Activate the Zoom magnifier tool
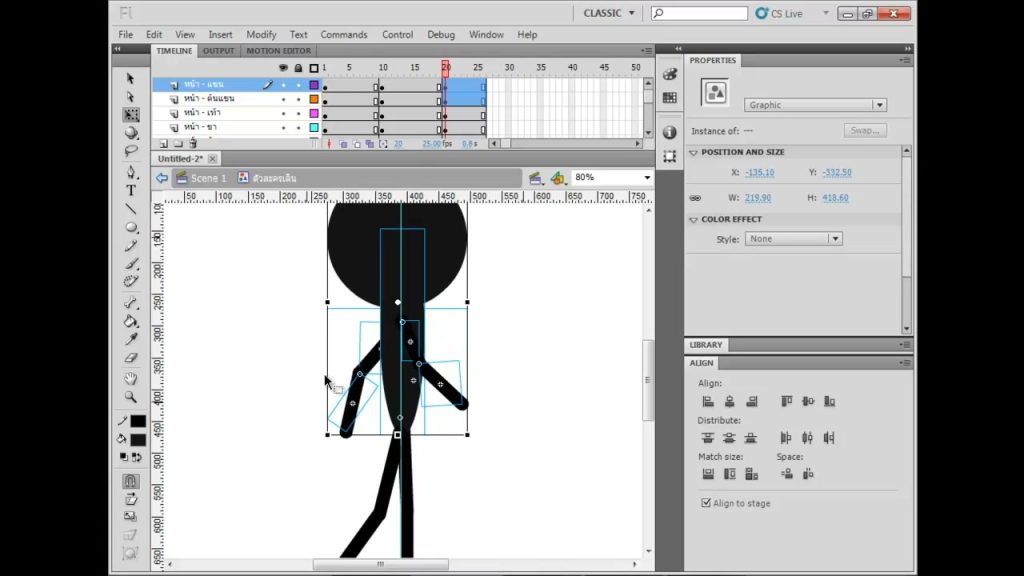 (131, 396)
